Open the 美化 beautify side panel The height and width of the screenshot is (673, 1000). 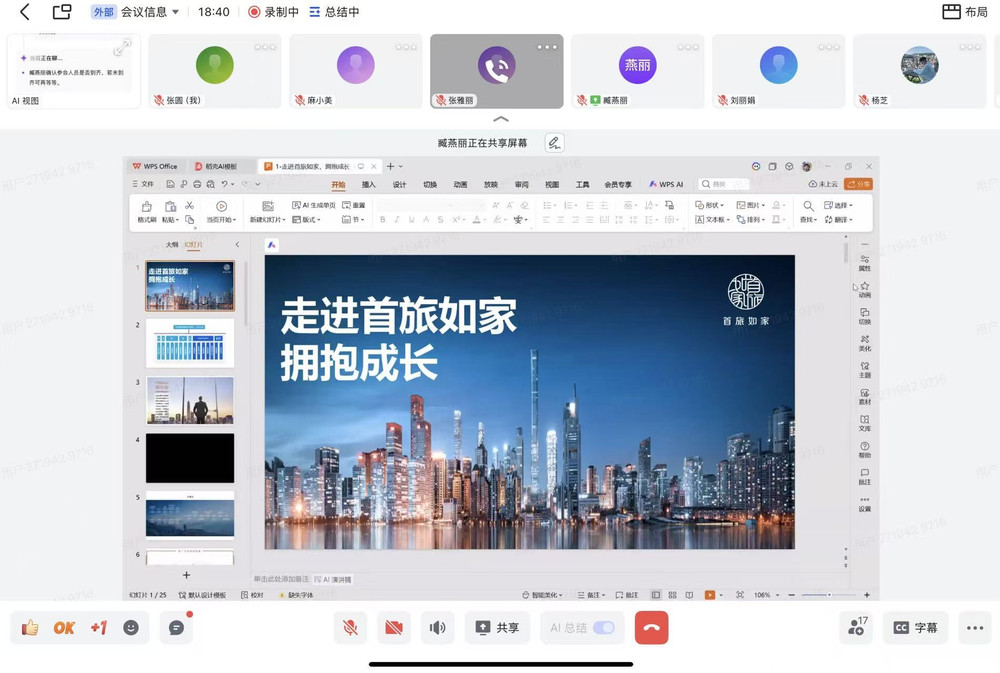point(865,343)
